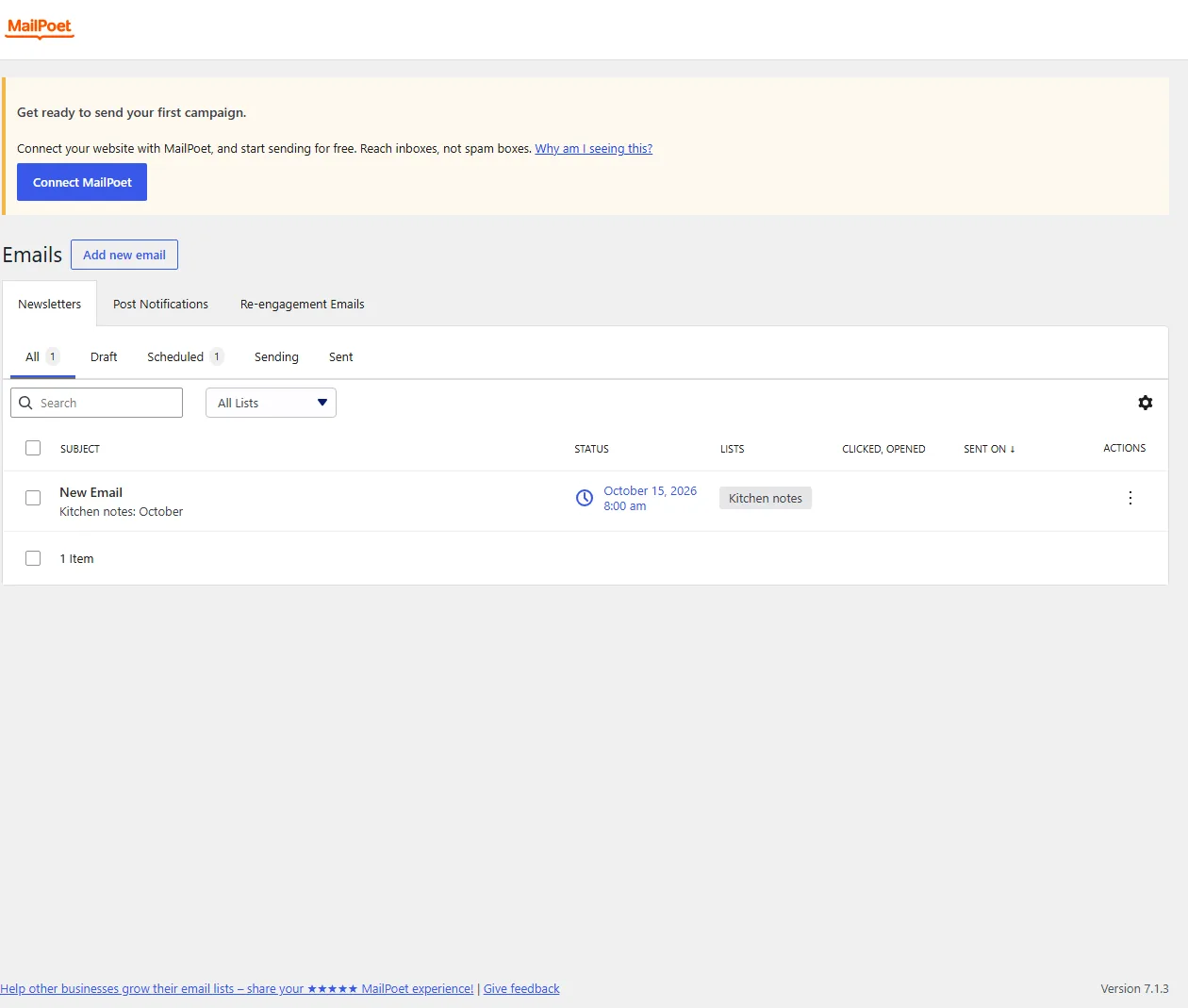Click the MailPoet logo
This screenshot has width=1188, height=1008.
pos(40,27)
